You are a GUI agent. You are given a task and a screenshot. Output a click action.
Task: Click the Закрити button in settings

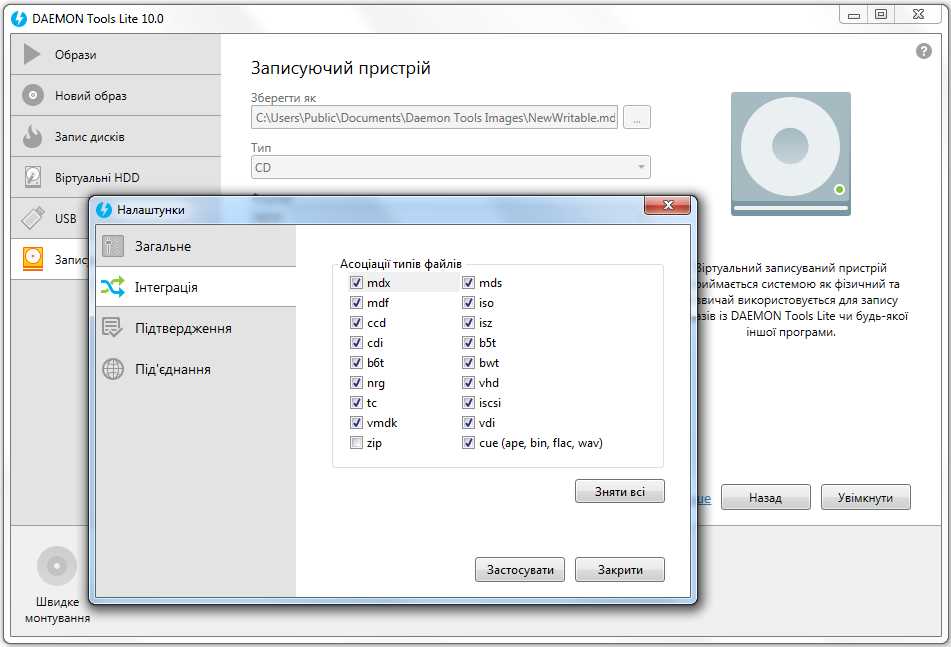pyautogui.click(x=619, y=570)
